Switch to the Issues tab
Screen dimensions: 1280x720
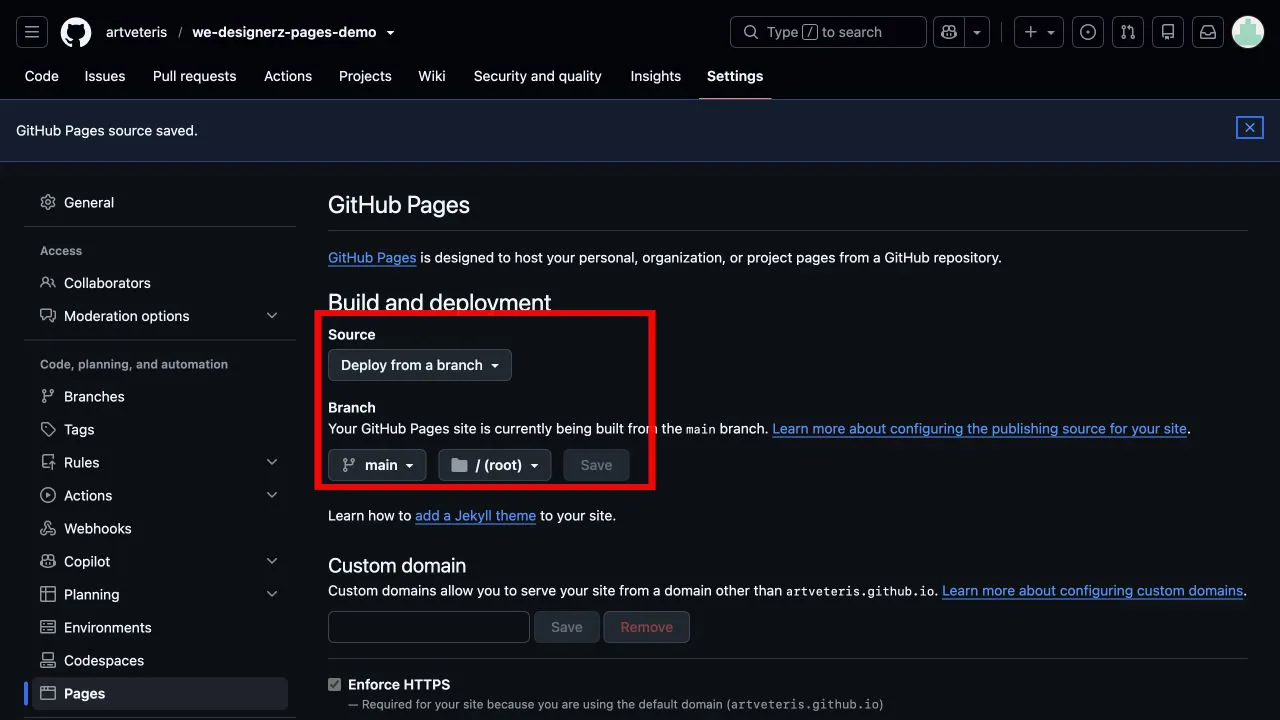pos(105,76)
